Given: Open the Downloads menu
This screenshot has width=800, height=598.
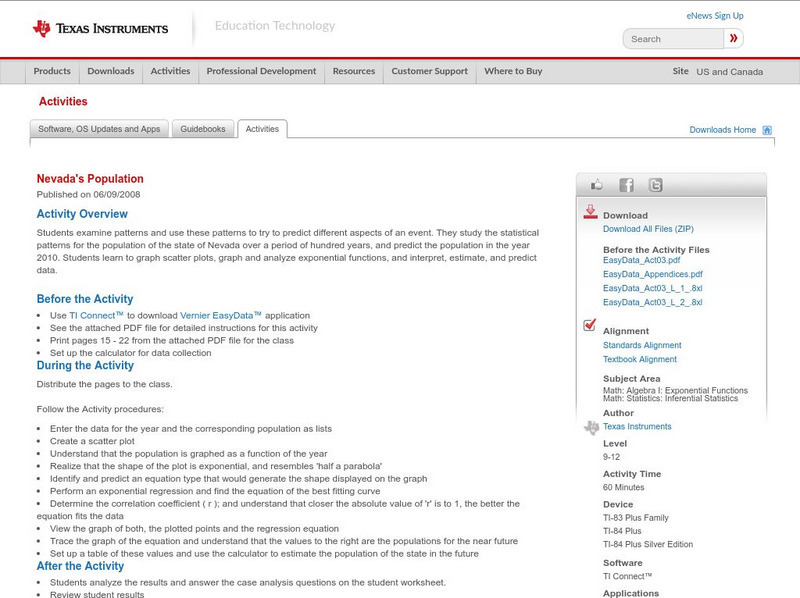Looking at the screenshot, I should coord(111,71).
